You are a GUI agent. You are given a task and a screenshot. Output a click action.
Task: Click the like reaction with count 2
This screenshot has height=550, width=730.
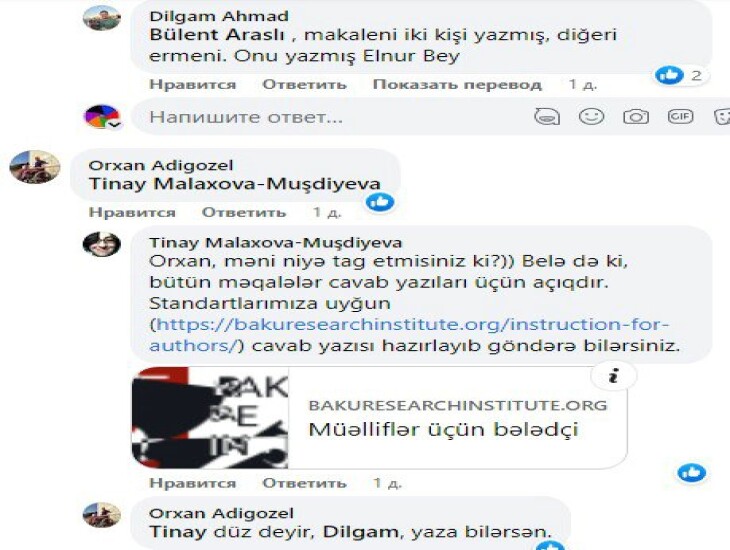coord(682,75)
